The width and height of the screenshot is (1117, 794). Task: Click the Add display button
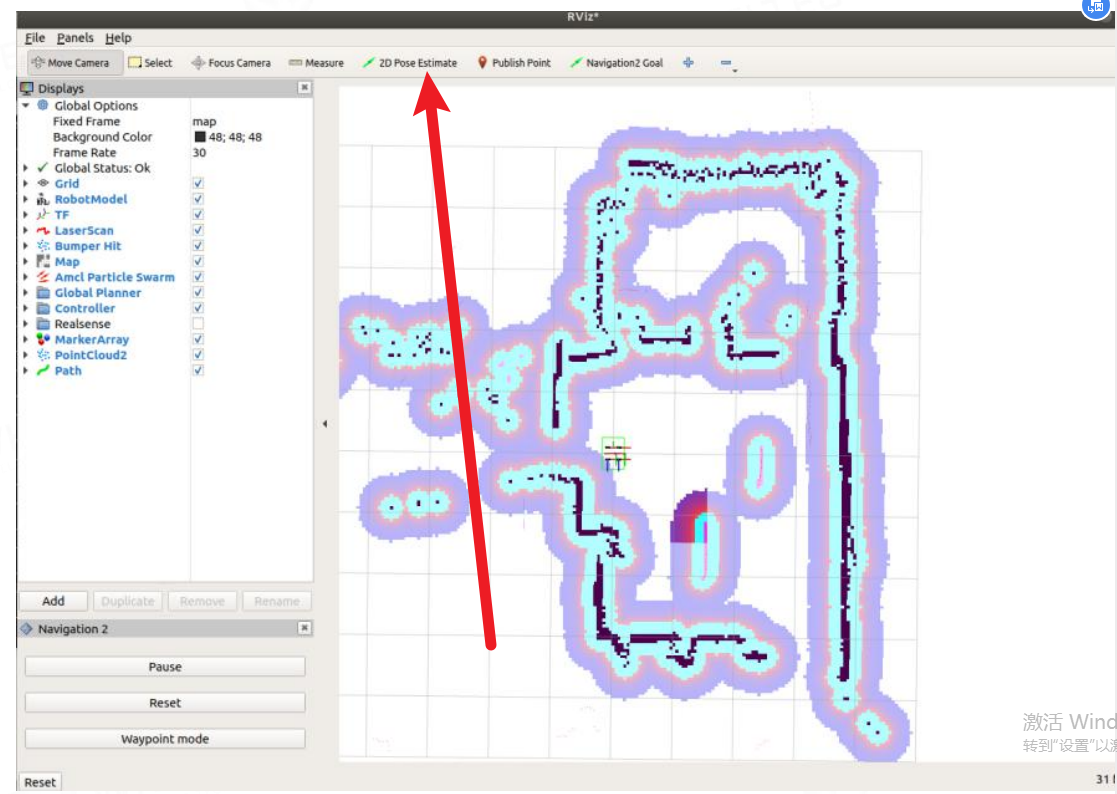[53, 601]
